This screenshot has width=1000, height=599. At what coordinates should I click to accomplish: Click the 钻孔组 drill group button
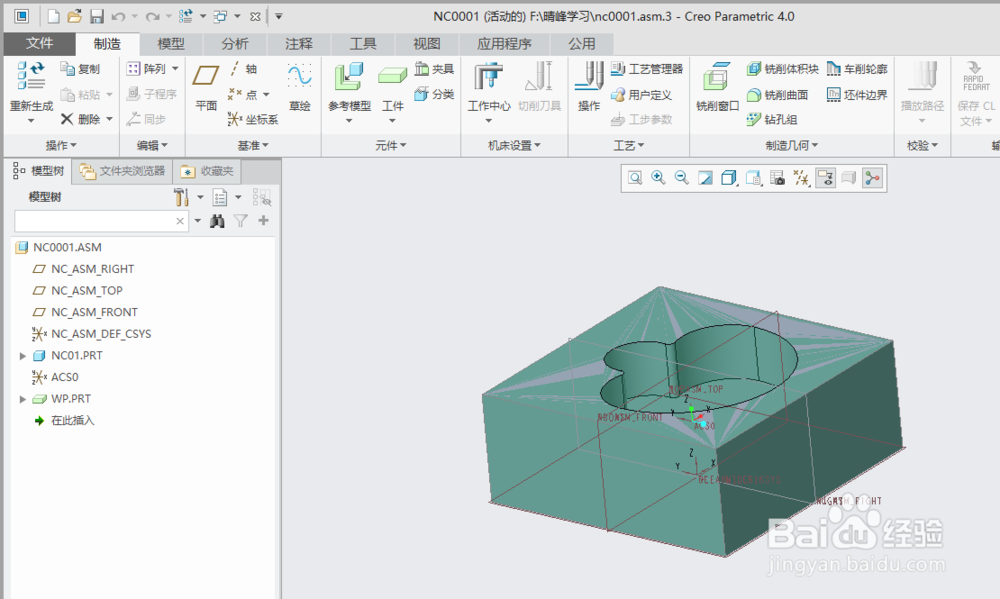(x=772, y=119)
